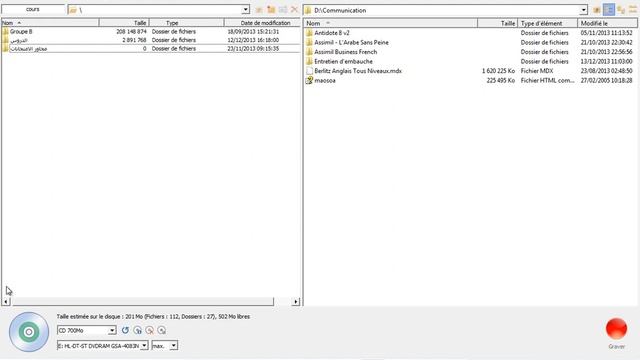
Task: Select the Arabic-named folder sized 2 891 768
Action: point(151,40)
